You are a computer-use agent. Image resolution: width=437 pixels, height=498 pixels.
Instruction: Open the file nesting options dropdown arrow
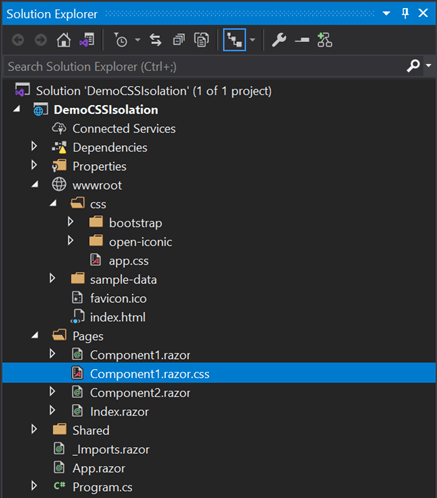tap(253, 40)
